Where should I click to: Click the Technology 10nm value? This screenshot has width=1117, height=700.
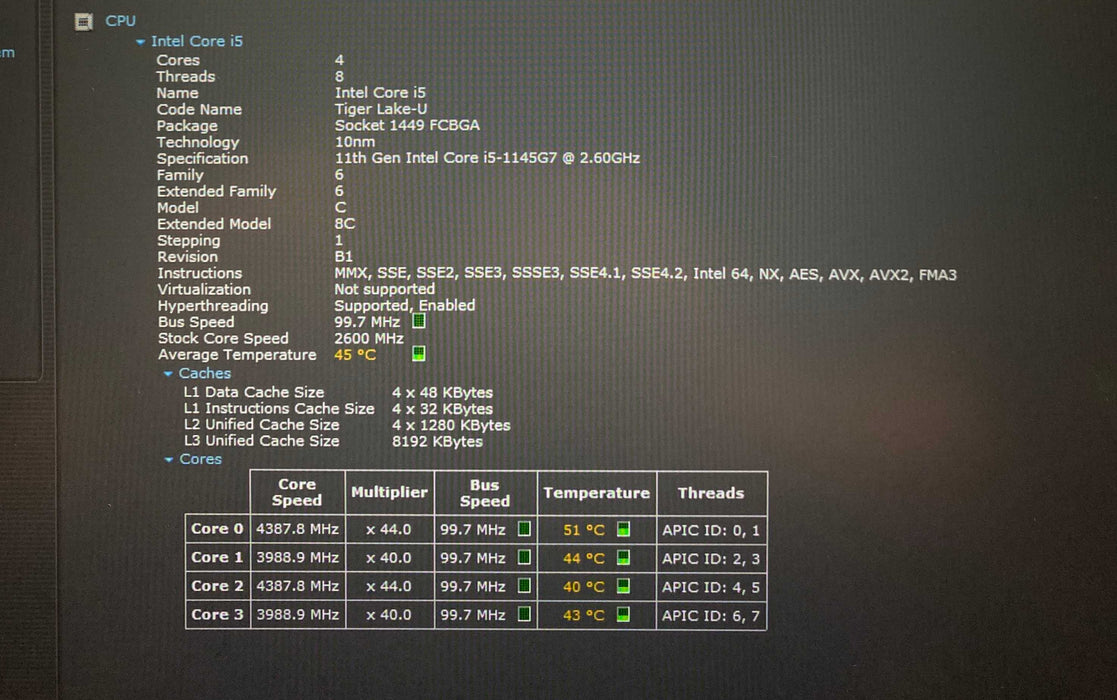coord(355,142)
